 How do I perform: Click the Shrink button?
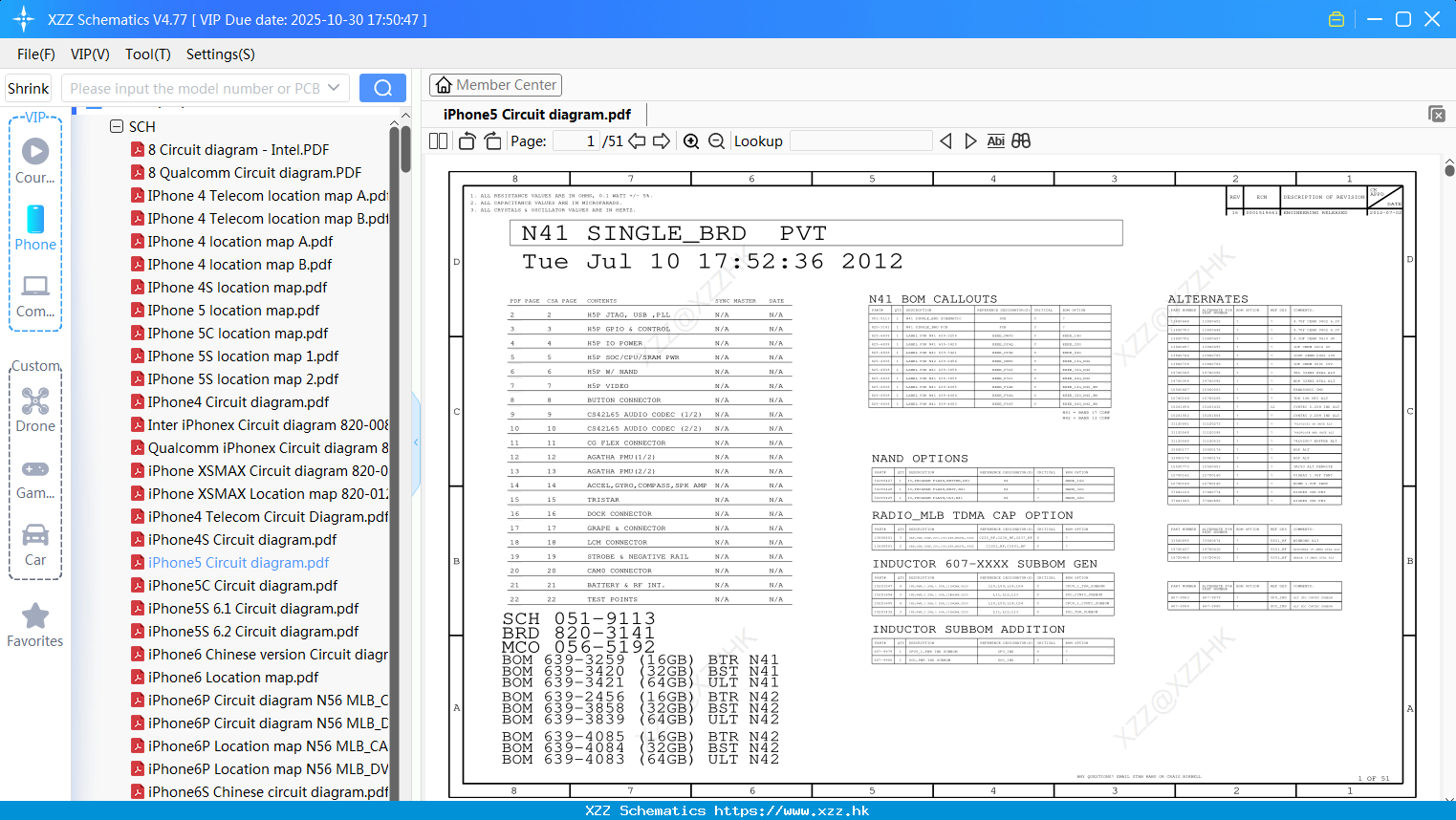tap(28, 88)
